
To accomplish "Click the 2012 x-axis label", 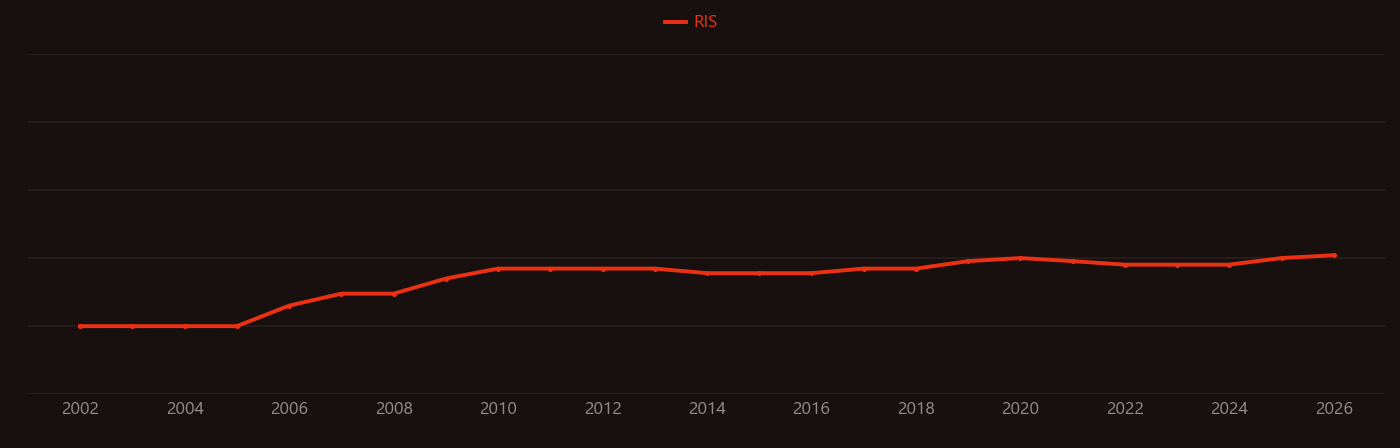I will [x=603, y=409].
